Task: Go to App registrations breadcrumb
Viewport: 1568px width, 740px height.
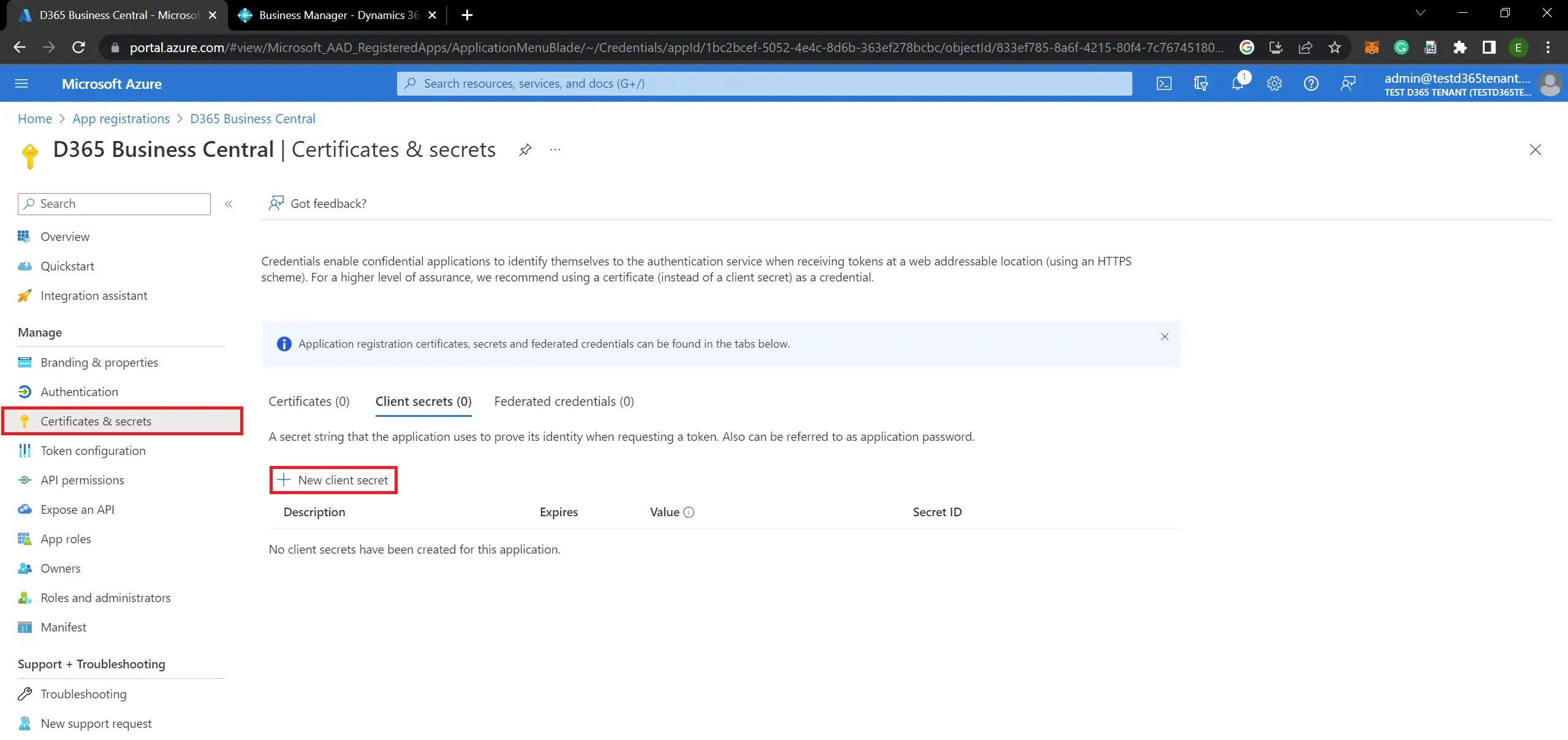Action: pyautogui.click(x=121, y=119)
